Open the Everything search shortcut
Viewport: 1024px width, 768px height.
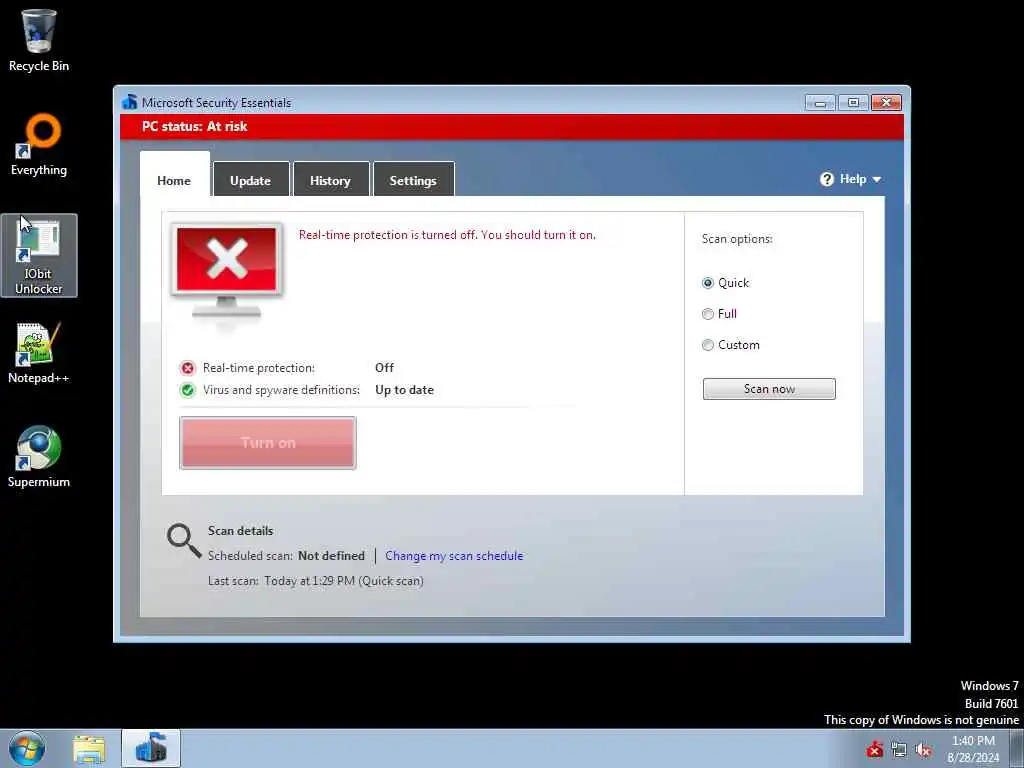39,145
